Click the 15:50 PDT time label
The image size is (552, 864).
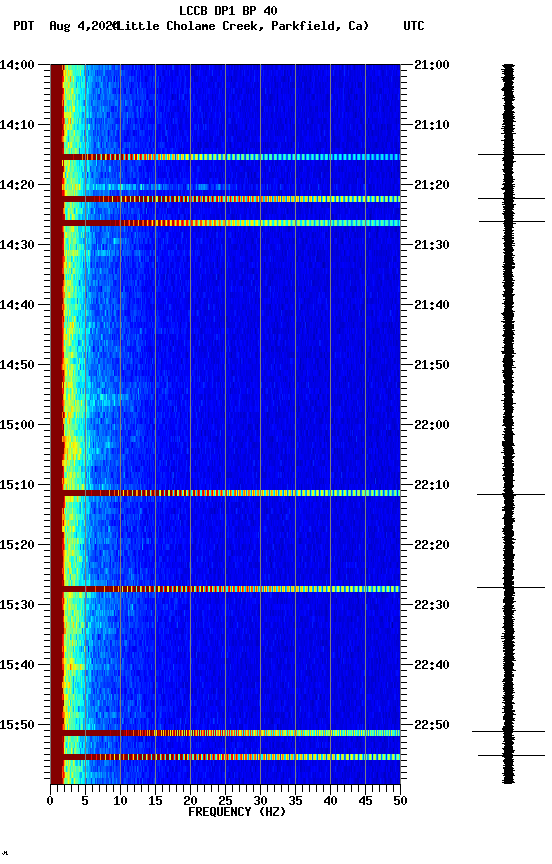pyautogui.click(x=17, y=725)
